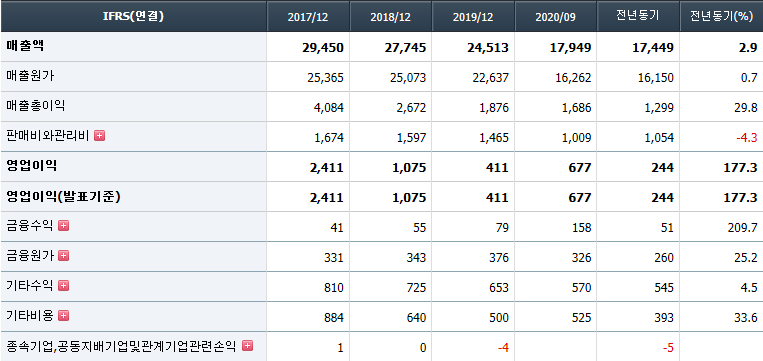Select the red -4.3 change value
This screenshot has width=763, height=361.
747,138
